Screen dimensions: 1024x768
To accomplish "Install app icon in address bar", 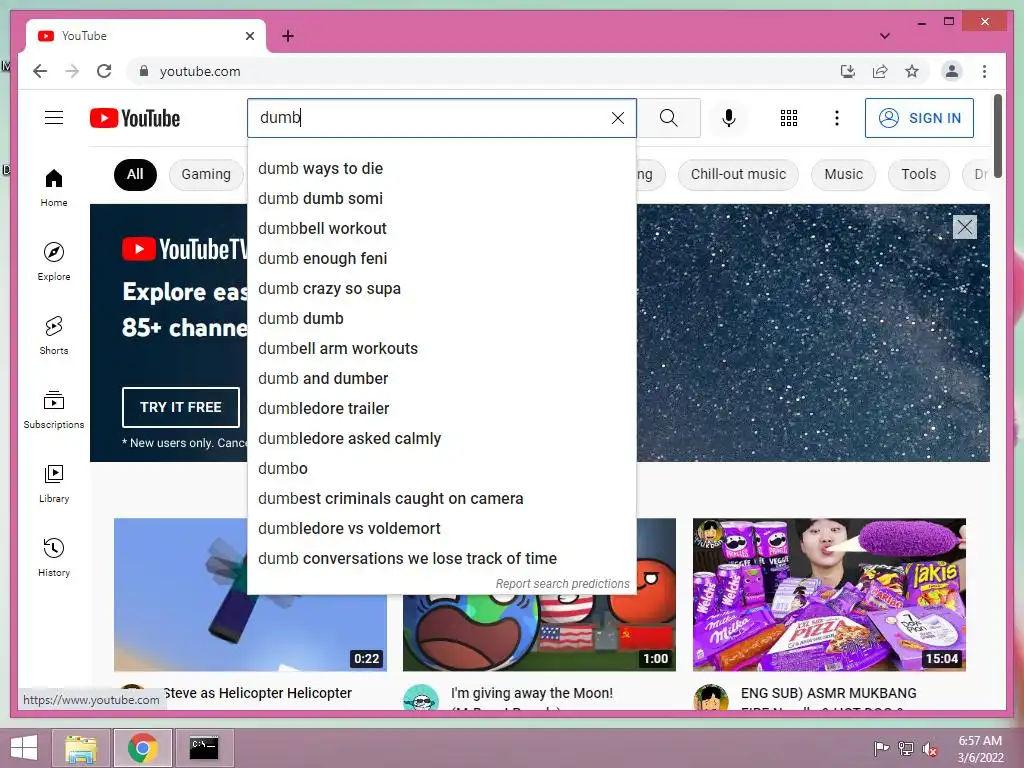I will [848, 71].
